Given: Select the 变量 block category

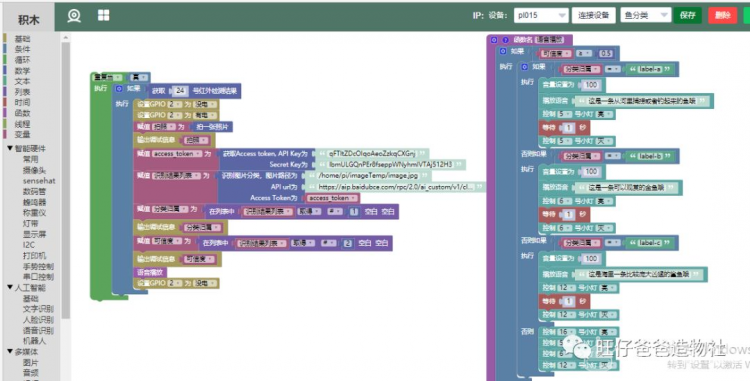Looking at the screenshot, I should click(x=22, y=134).
